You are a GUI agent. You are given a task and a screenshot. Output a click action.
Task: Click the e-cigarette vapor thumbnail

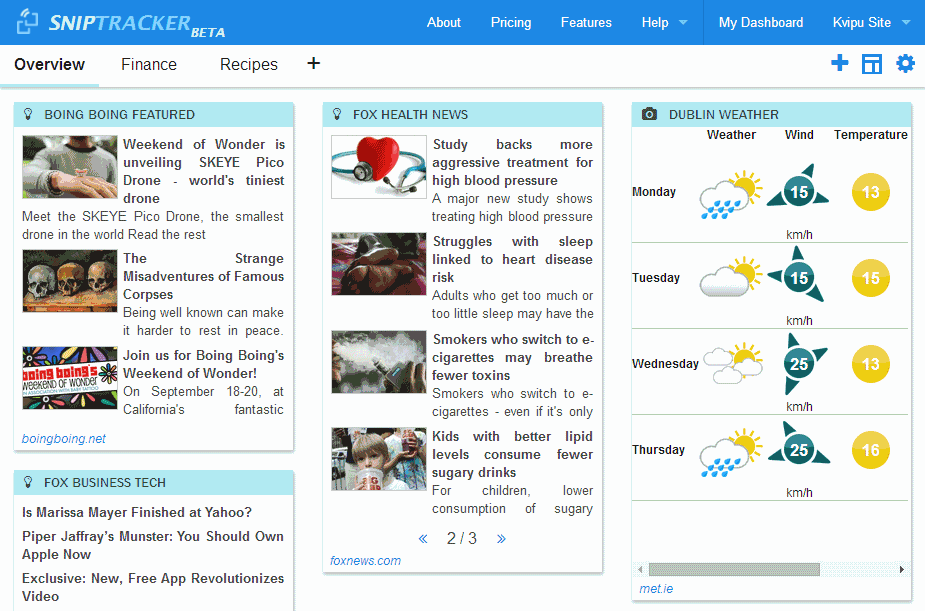pyautogui.click(x=379, y=362)
